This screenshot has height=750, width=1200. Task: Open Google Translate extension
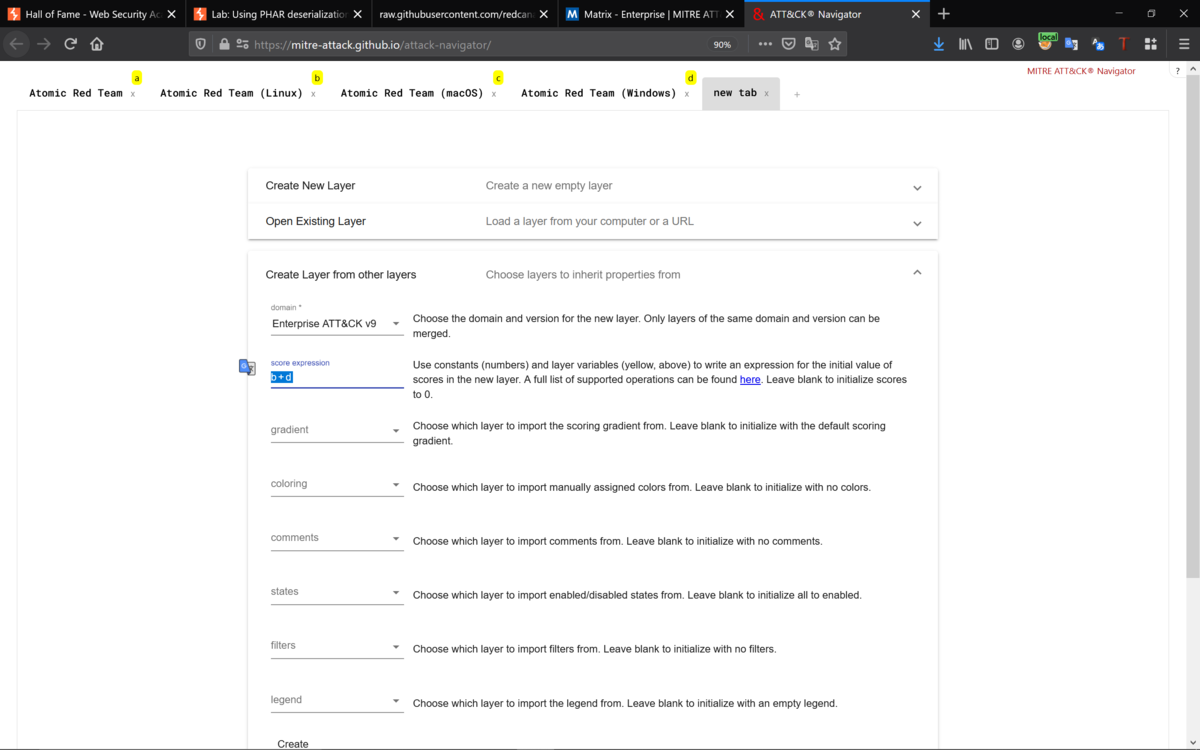tap(1071, 44)
